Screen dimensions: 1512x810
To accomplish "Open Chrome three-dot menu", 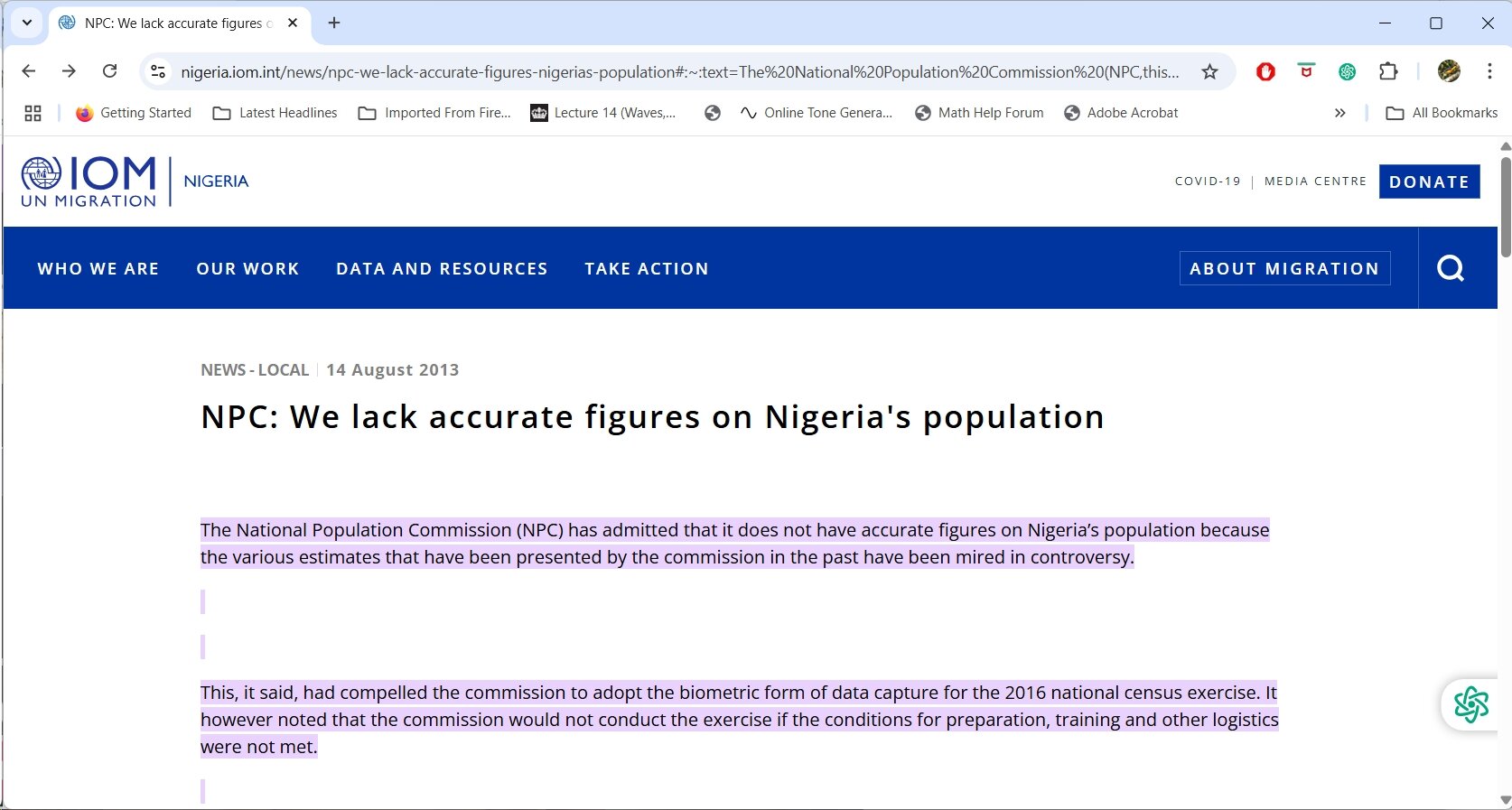I will 1489,71.
